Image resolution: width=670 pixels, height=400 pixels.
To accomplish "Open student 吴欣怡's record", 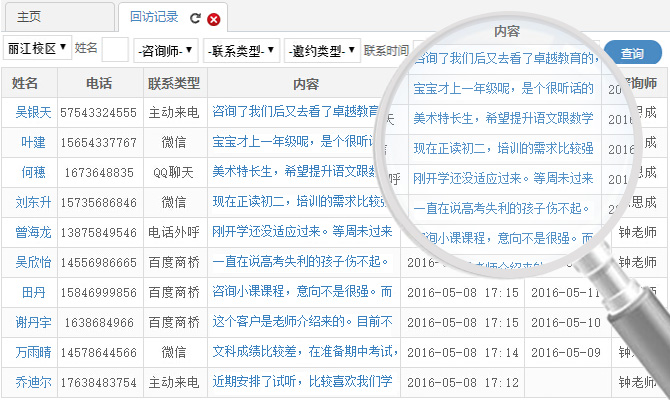I will (33, 262).
